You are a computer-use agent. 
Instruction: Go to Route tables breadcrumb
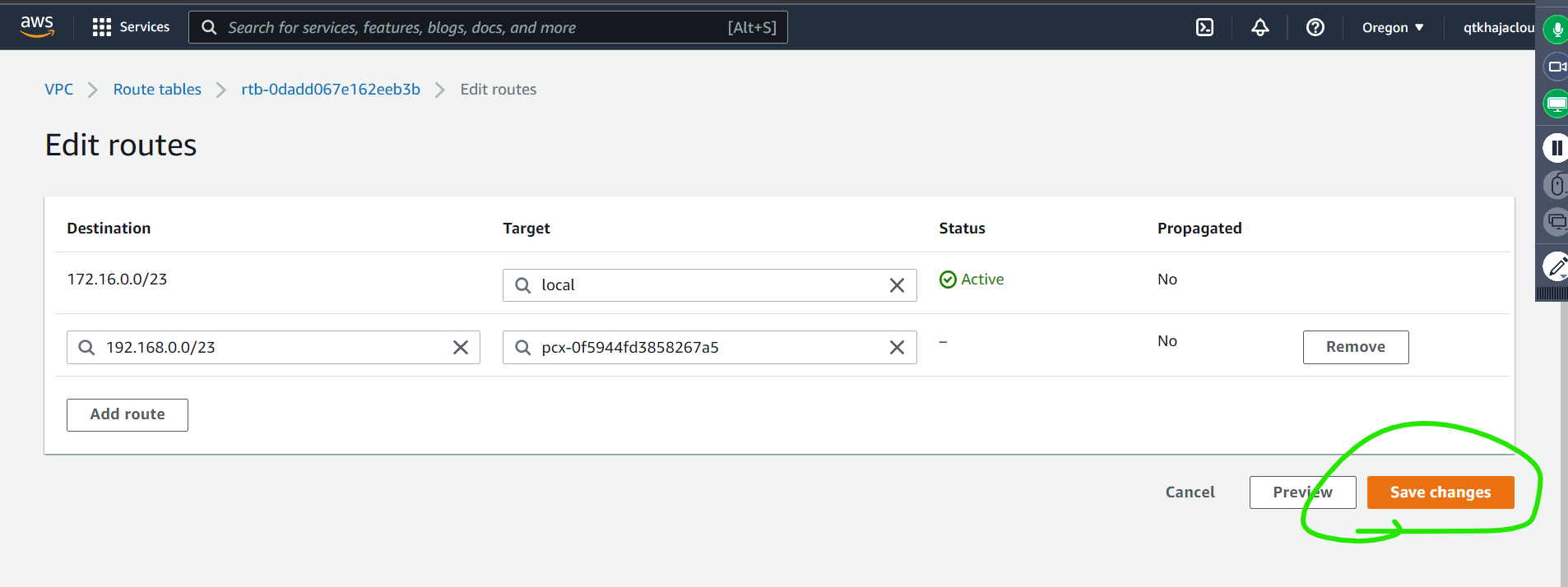point(157,90)
